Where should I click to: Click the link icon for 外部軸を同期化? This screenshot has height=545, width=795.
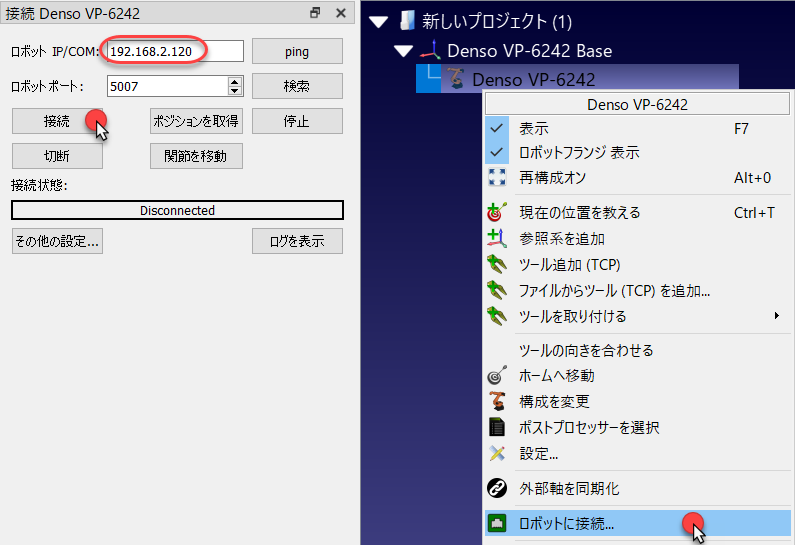tap(497, 488)
